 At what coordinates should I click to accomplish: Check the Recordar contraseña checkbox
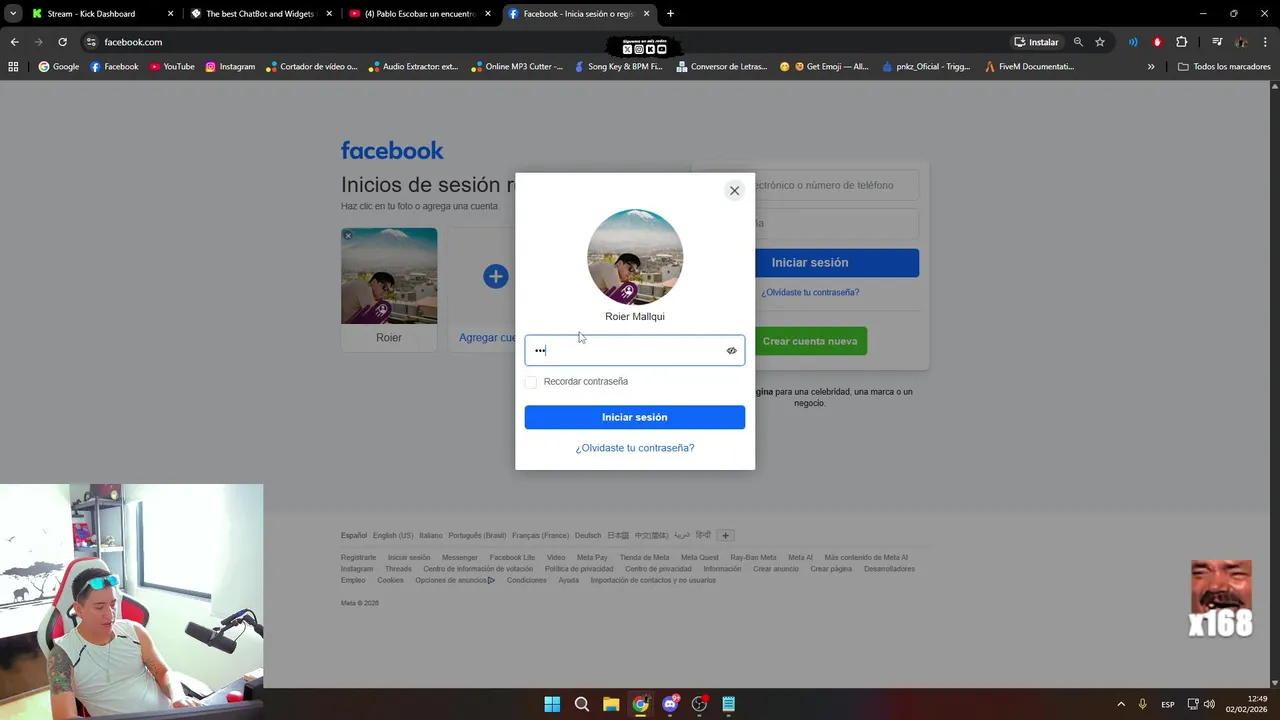point(531,382)
